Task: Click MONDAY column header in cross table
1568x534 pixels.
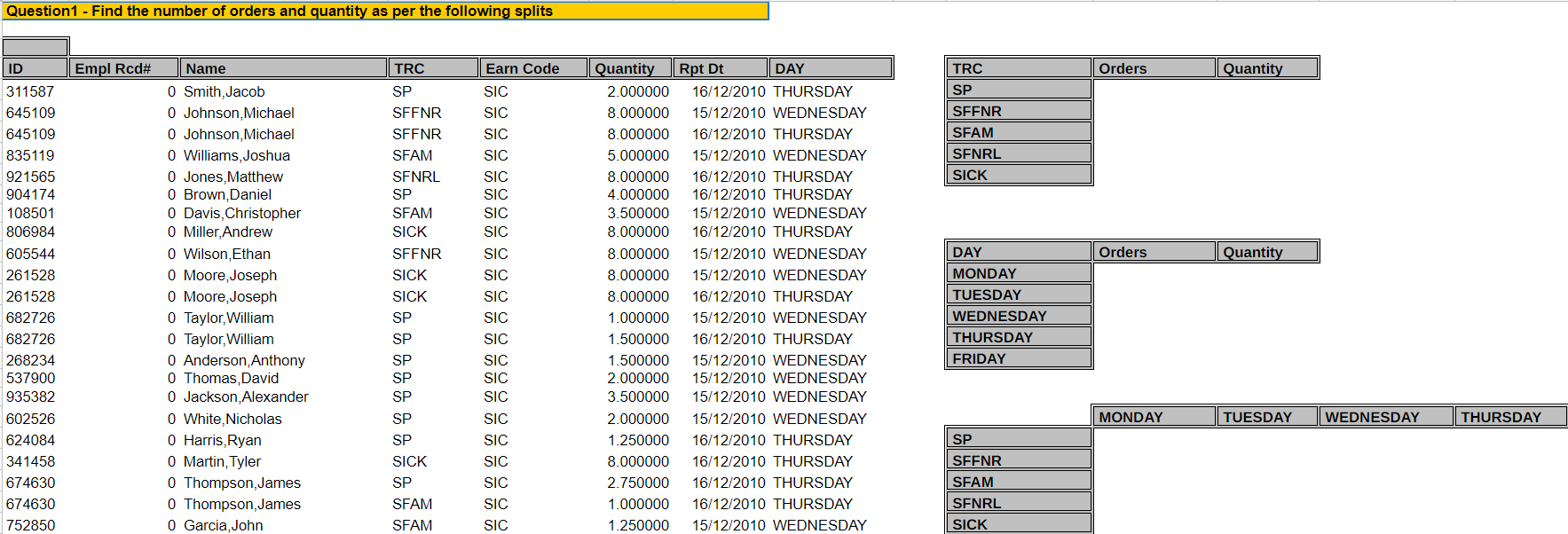Action: [x=1154, y=417]
